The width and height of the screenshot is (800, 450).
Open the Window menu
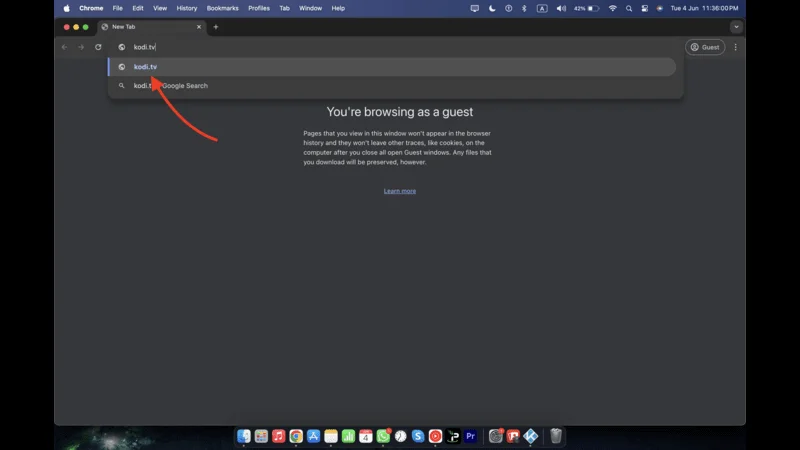(310, 8)
